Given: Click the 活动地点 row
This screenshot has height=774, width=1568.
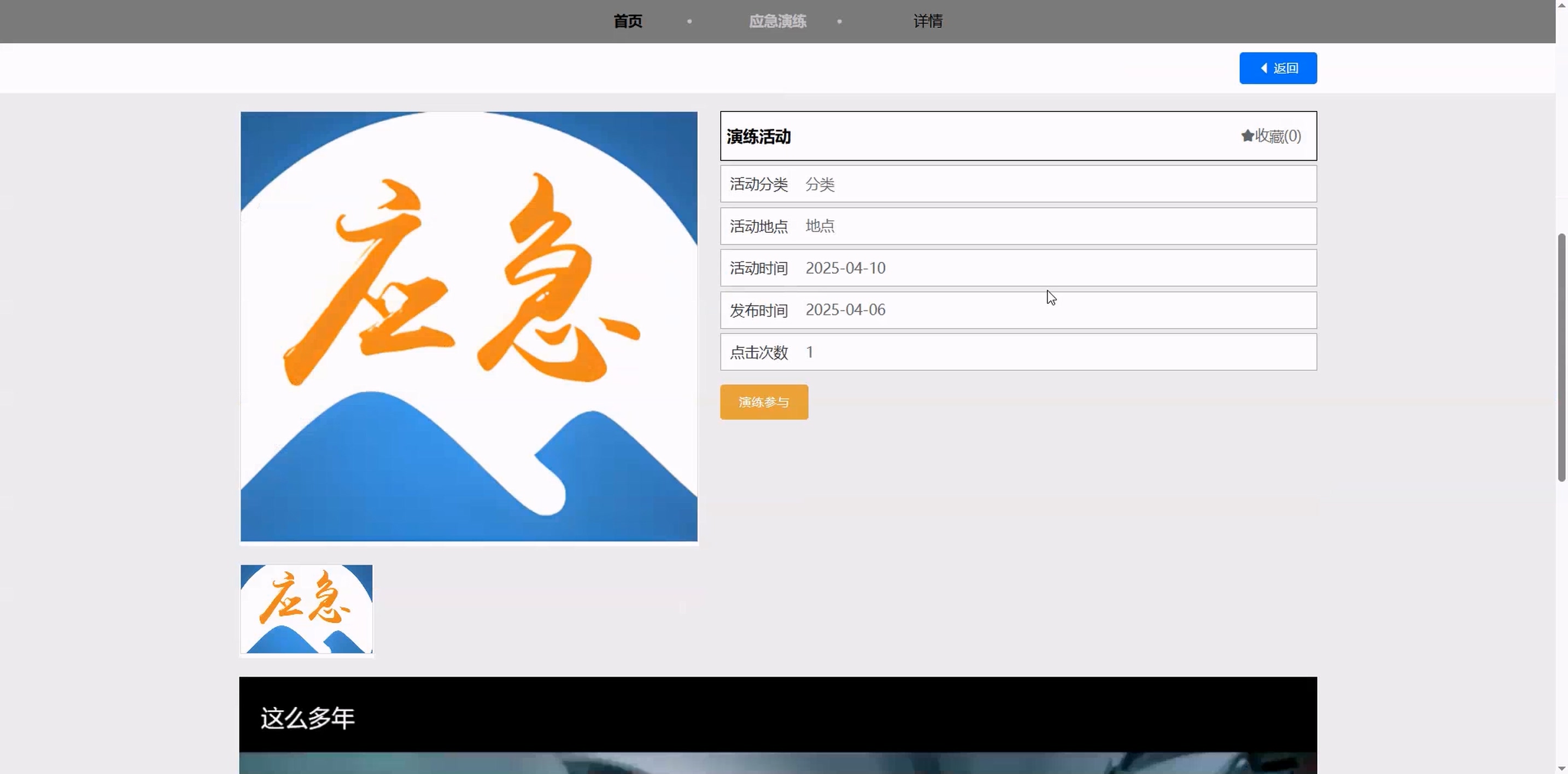Looking at the screenshot, I should pos(1018,226).
